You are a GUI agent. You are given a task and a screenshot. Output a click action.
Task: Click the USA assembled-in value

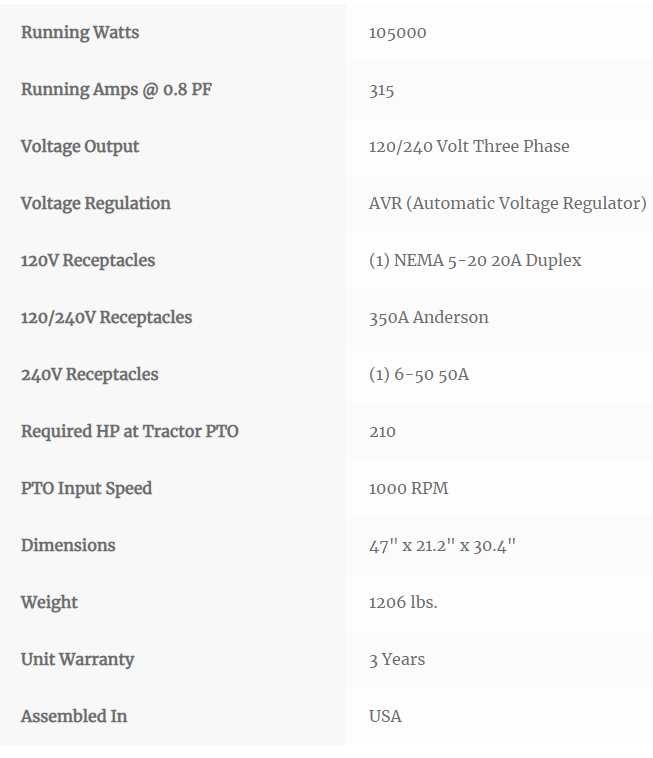pos(385,716)
